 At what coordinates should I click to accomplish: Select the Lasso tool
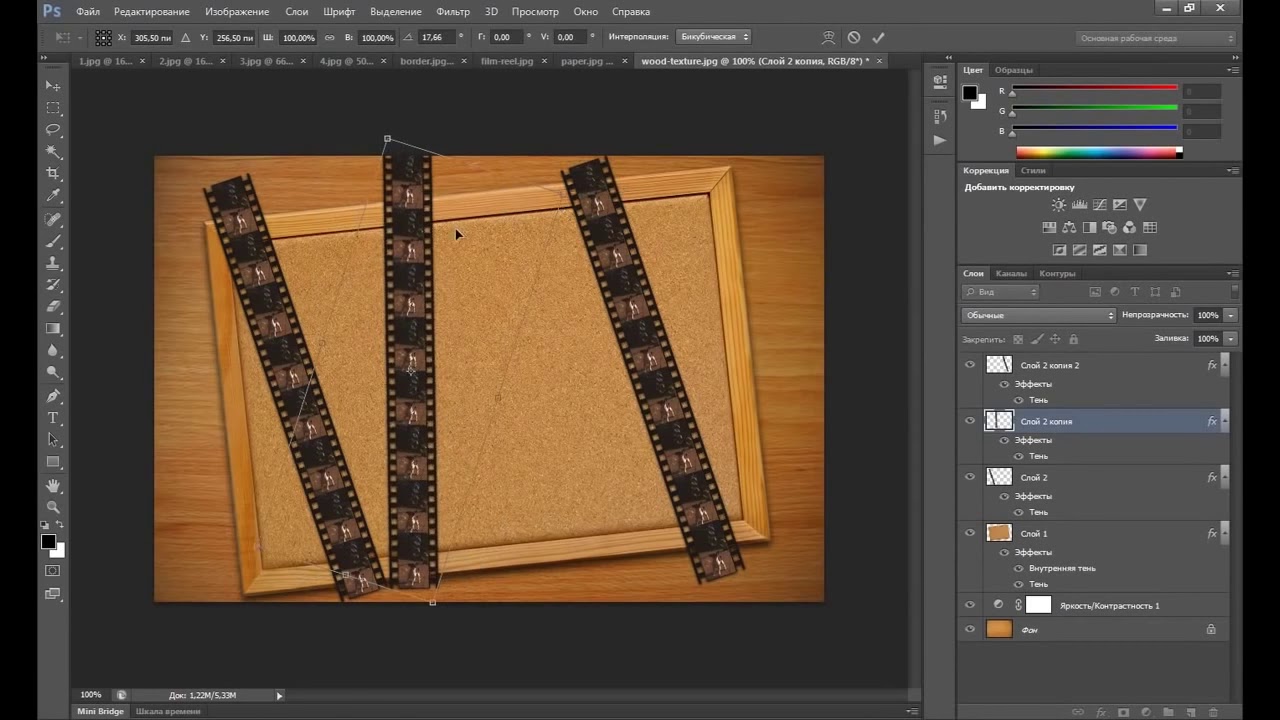(53, 130)
